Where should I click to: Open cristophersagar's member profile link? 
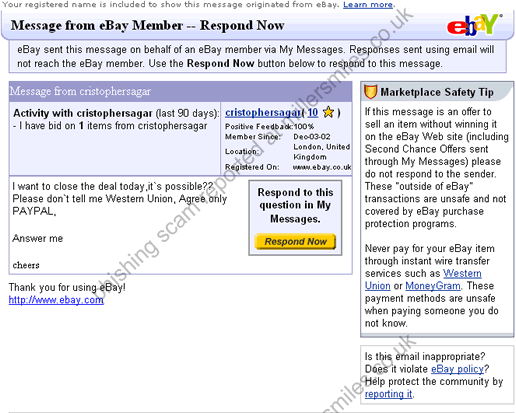[263, 113]
